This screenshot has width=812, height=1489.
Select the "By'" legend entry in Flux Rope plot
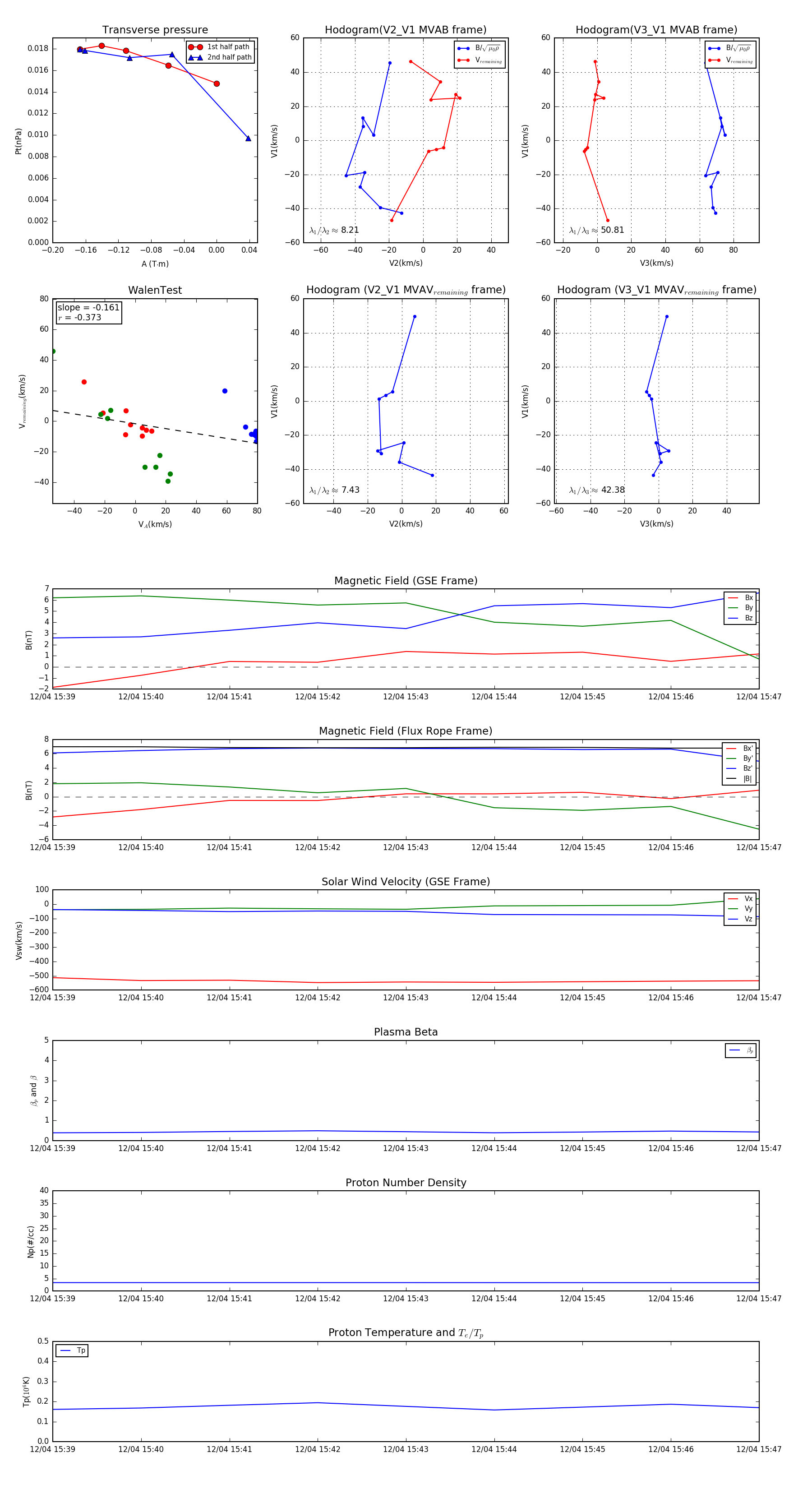tap(740, 758)
